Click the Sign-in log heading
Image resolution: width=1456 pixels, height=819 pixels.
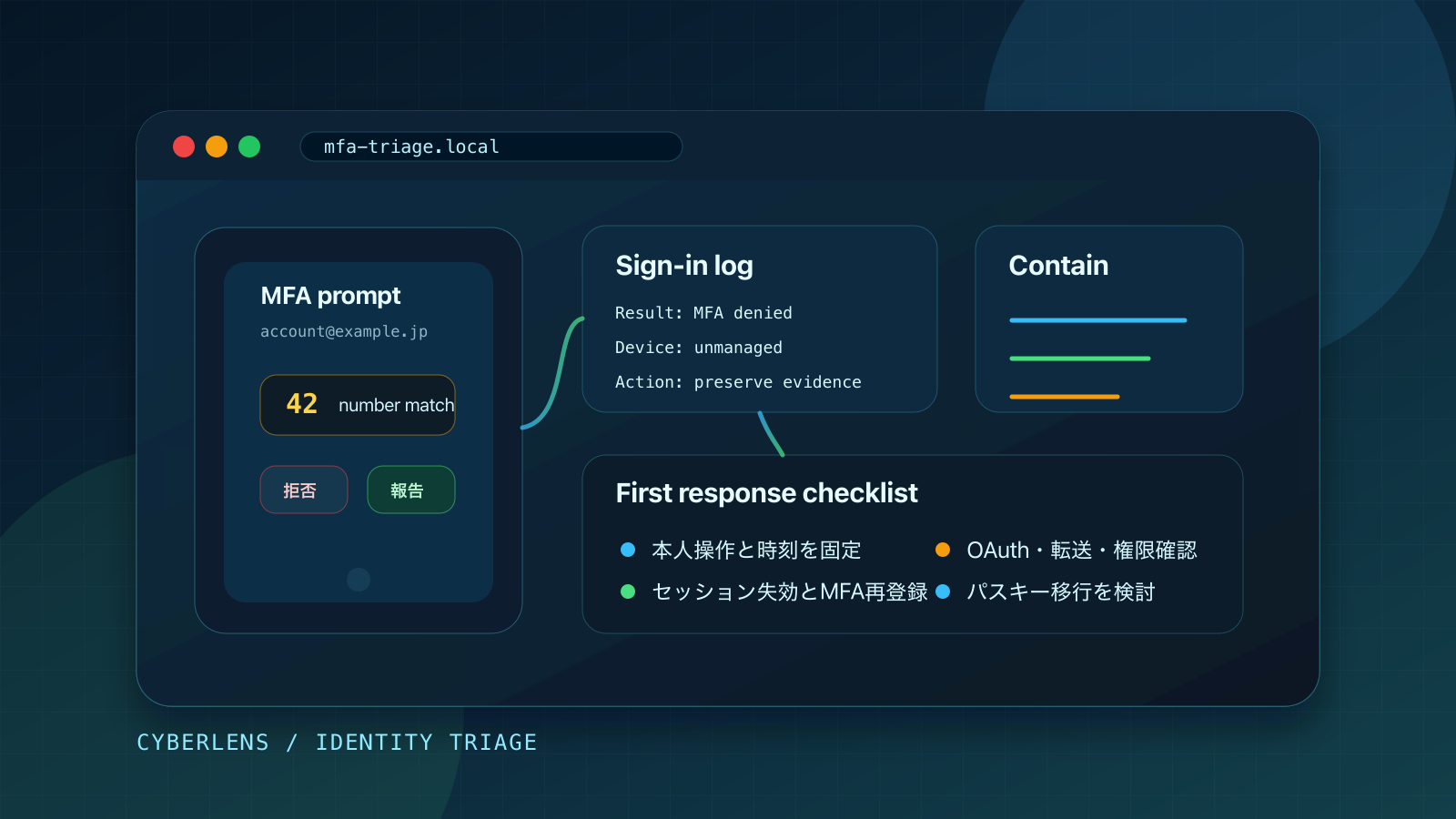[x=684, y=266]
